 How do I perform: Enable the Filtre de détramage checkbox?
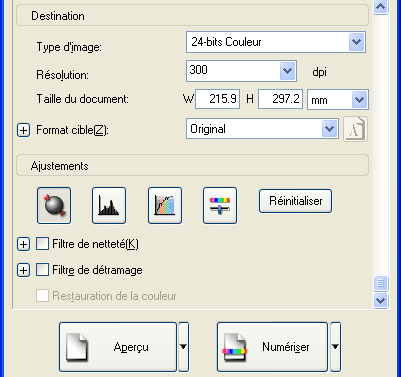tap(42, 270)
